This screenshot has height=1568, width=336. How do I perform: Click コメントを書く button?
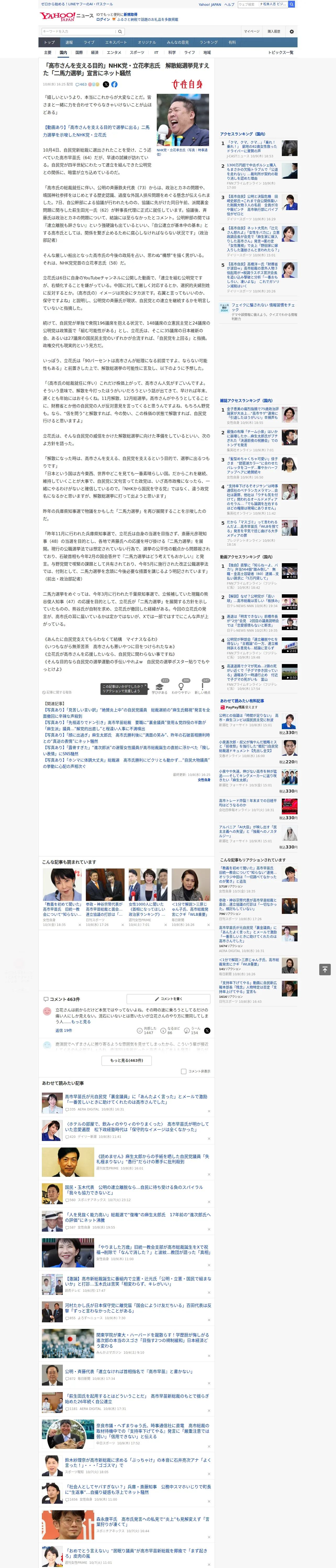168,999
